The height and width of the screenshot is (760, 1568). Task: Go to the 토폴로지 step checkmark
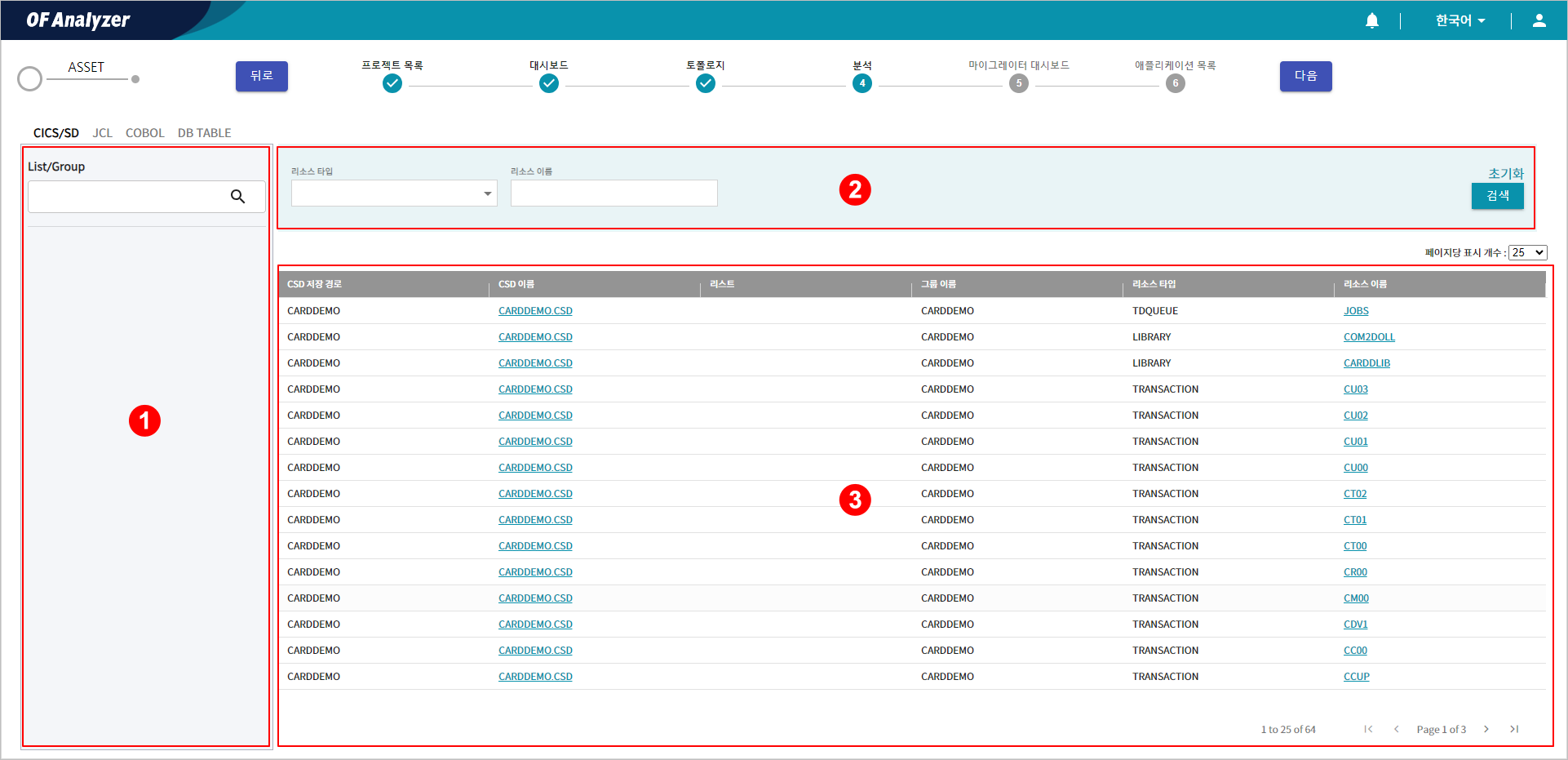pyautogui.click(x=706, y=83)
